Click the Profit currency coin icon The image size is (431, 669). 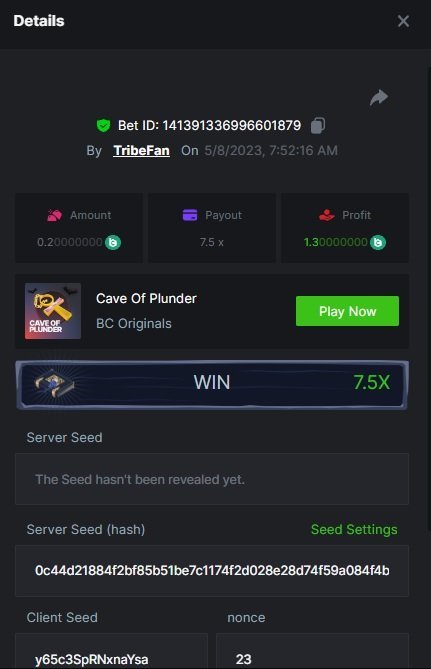pos(378,242)
